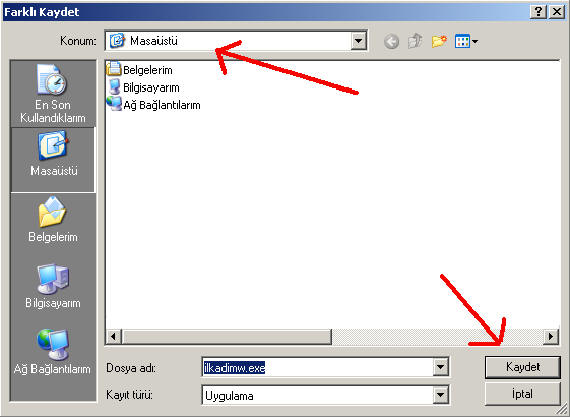Select Masaüstü shortcut in the sidebar
Image resolution: width=570 pixels, height=417 pixels.
pos(53,160)
